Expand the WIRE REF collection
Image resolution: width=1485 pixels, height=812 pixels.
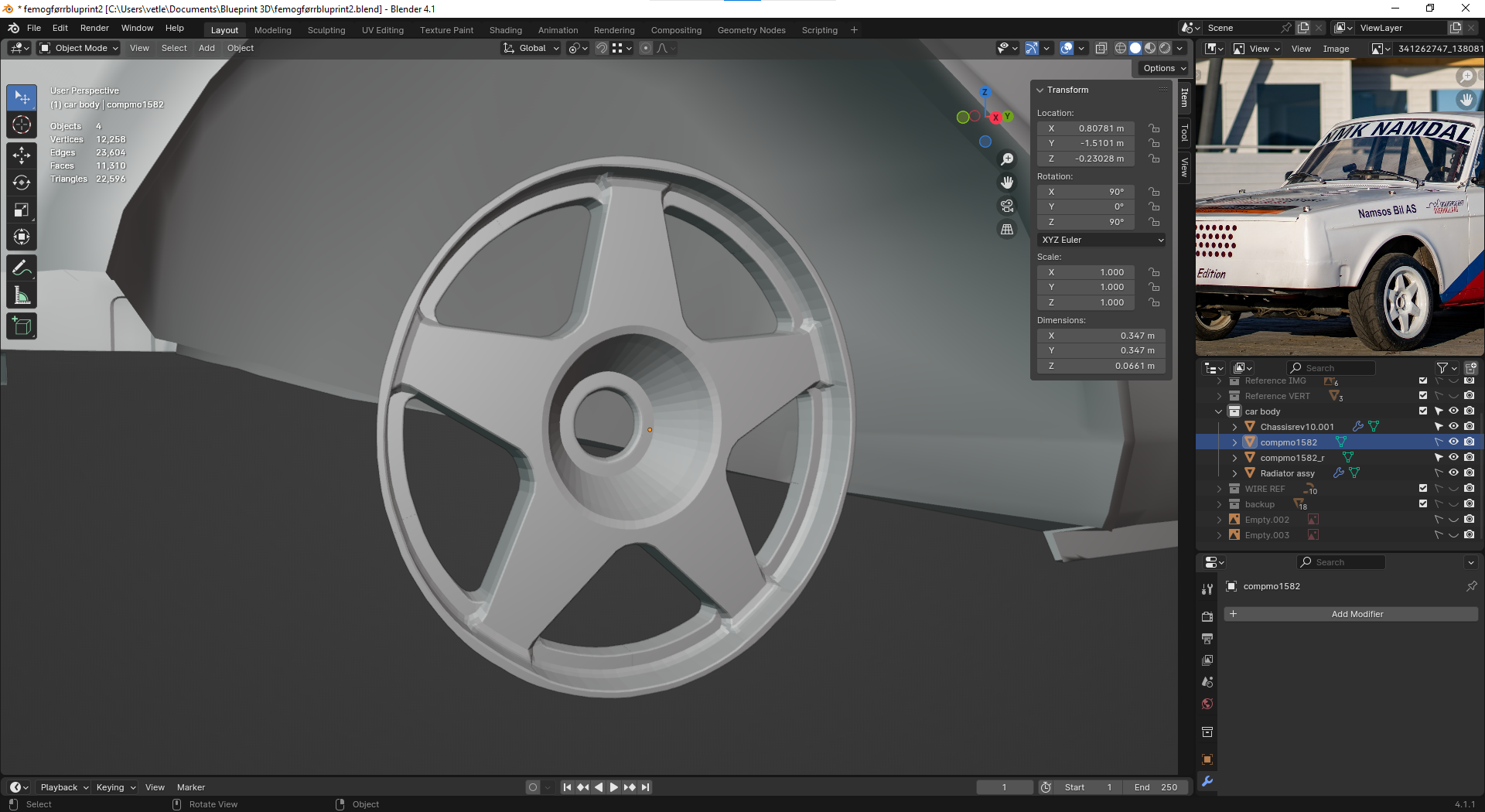click(1220, 489)
